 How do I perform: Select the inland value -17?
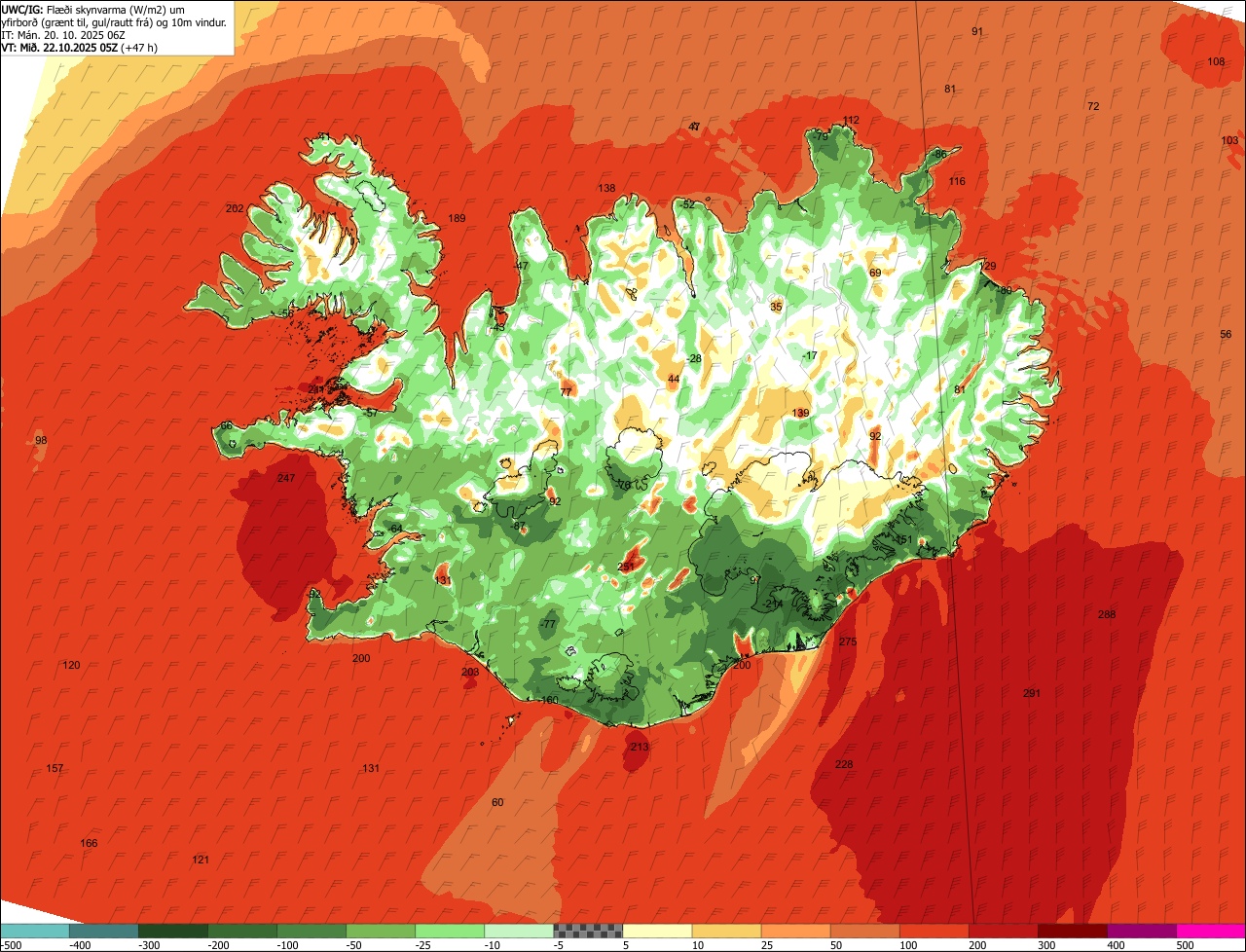[x=810, y=355]
